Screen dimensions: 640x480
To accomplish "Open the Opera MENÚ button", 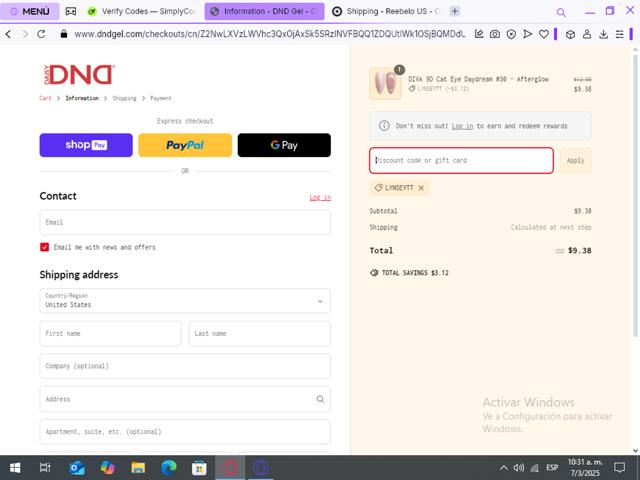I will pos(30,11).
